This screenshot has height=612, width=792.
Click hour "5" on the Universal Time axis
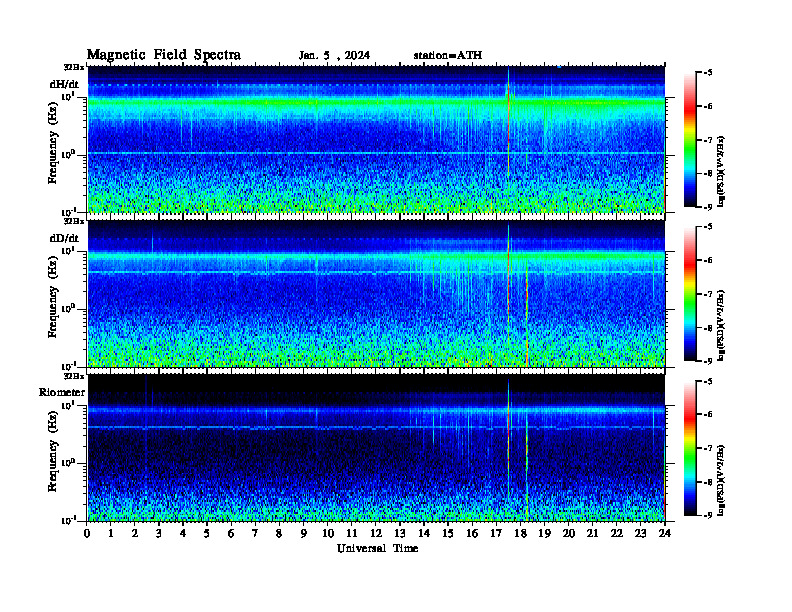pos(207,533)
